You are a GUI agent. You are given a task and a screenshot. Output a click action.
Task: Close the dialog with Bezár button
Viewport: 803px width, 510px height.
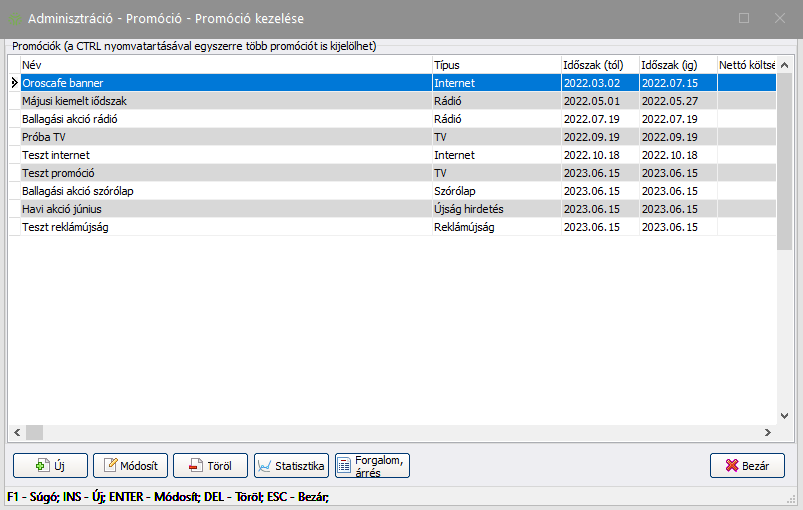(x=746, y=466)
